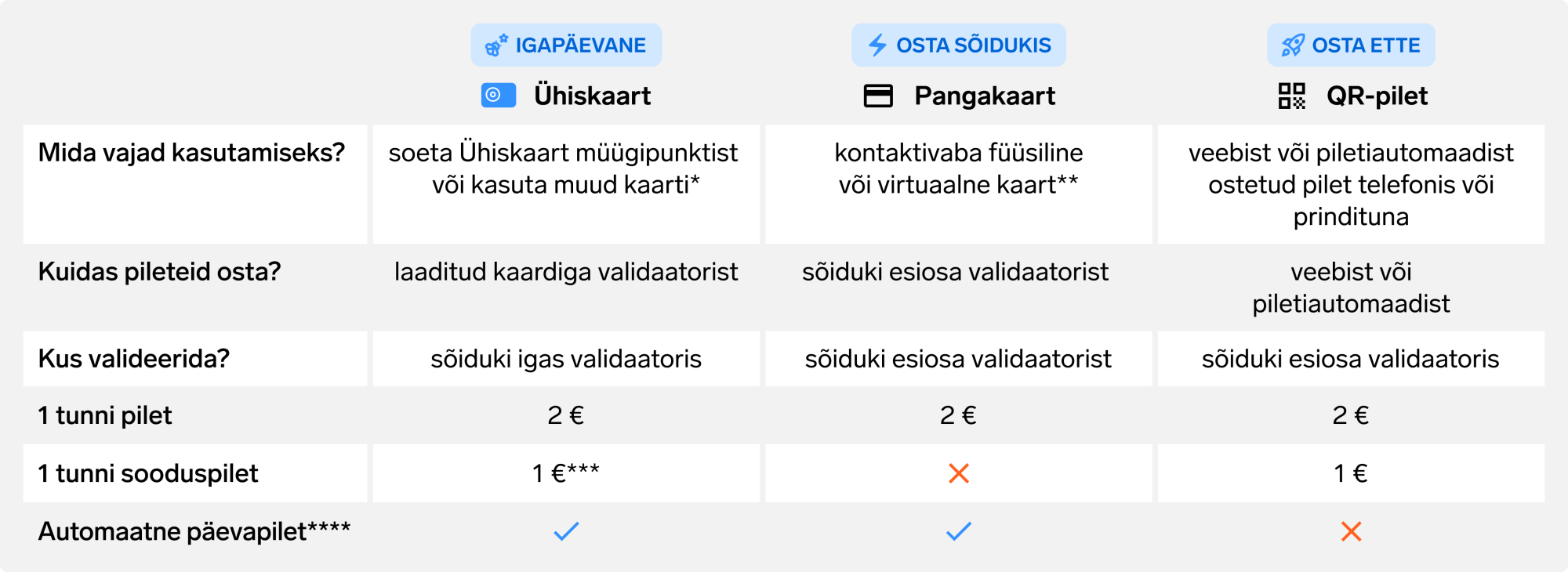The width and height of the screenshot is (1568, 572).
Task: Click the orange X under Pangakaart sooduspilet
Action: [x=958, y=473]
